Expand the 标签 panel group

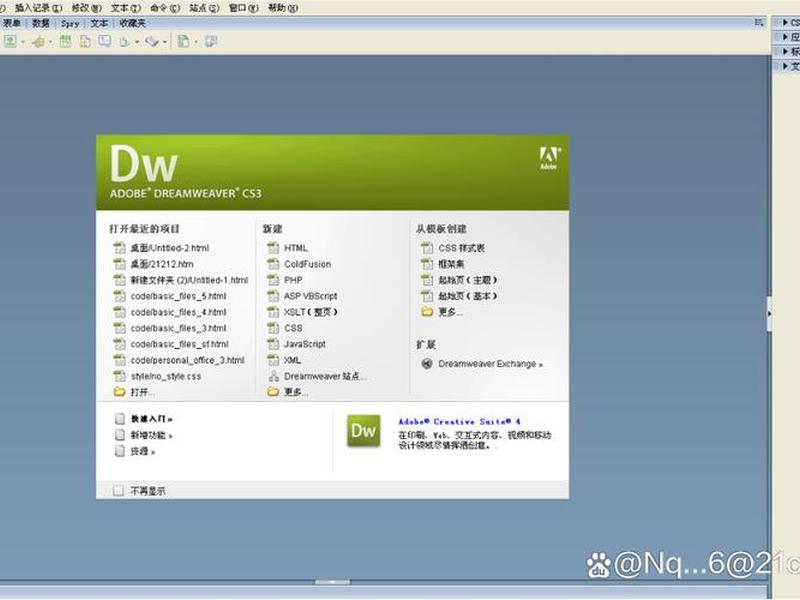(x=786, y=52)
